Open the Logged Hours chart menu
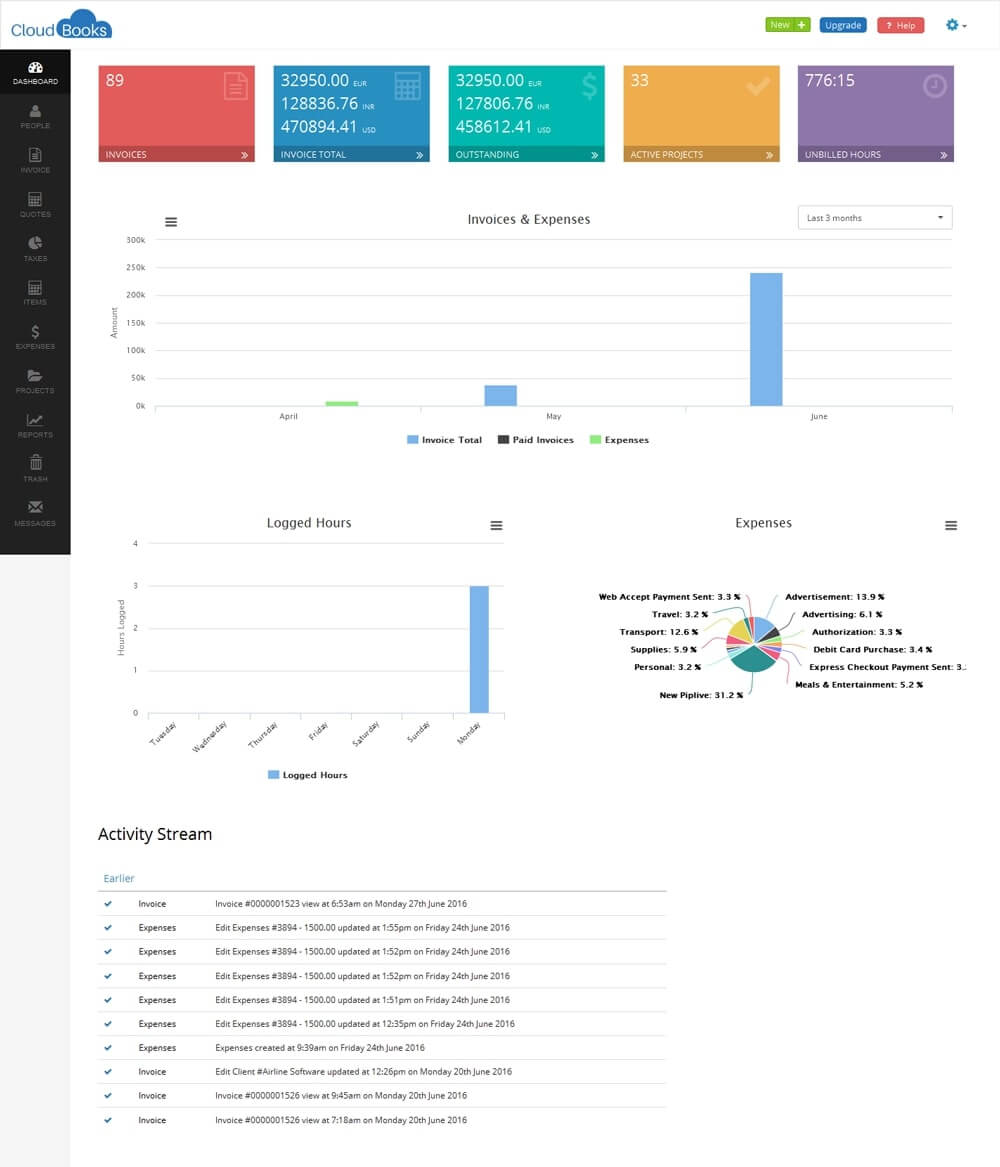 pyautogui.click(x=496, y=526)
